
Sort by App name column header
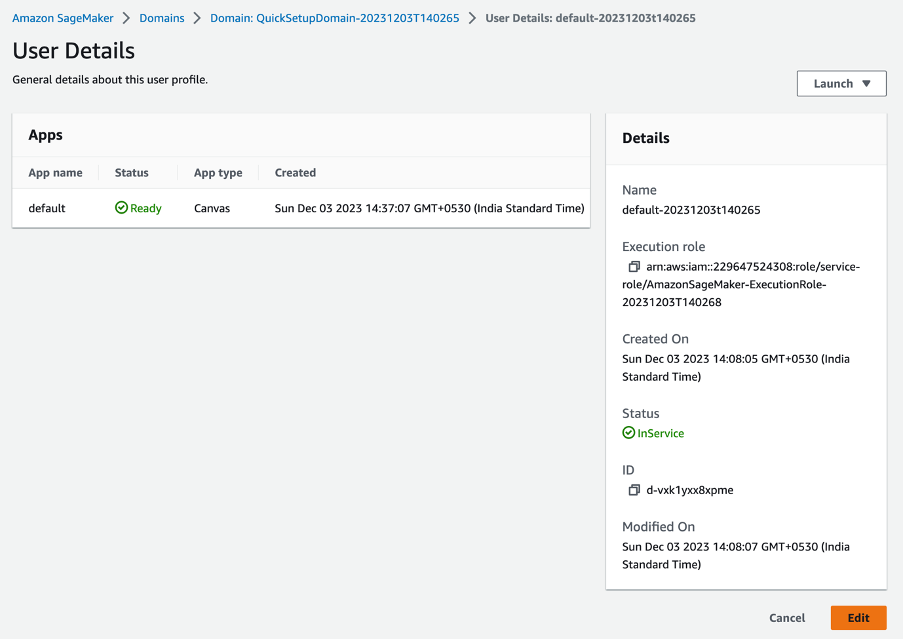55,172
